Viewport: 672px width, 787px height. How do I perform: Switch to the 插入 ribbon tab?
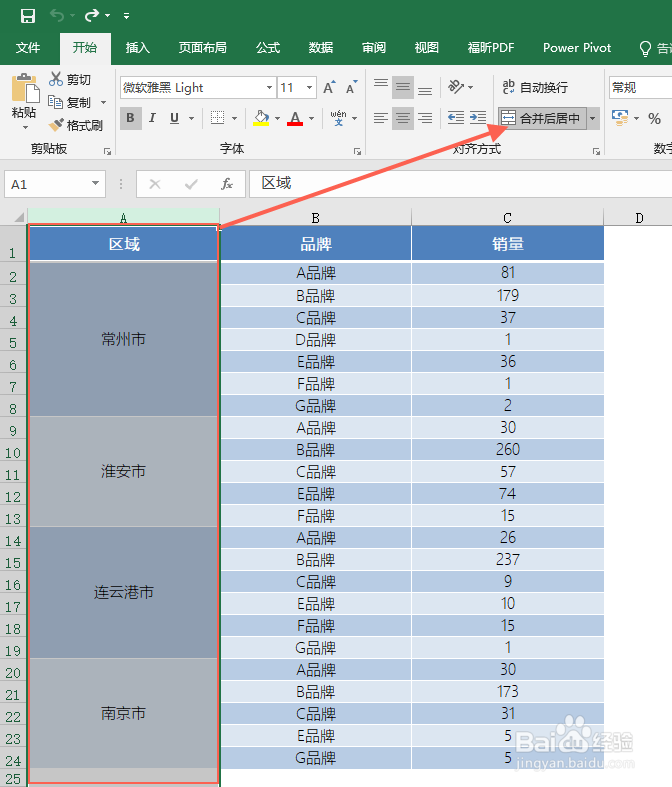click(138, 48)
